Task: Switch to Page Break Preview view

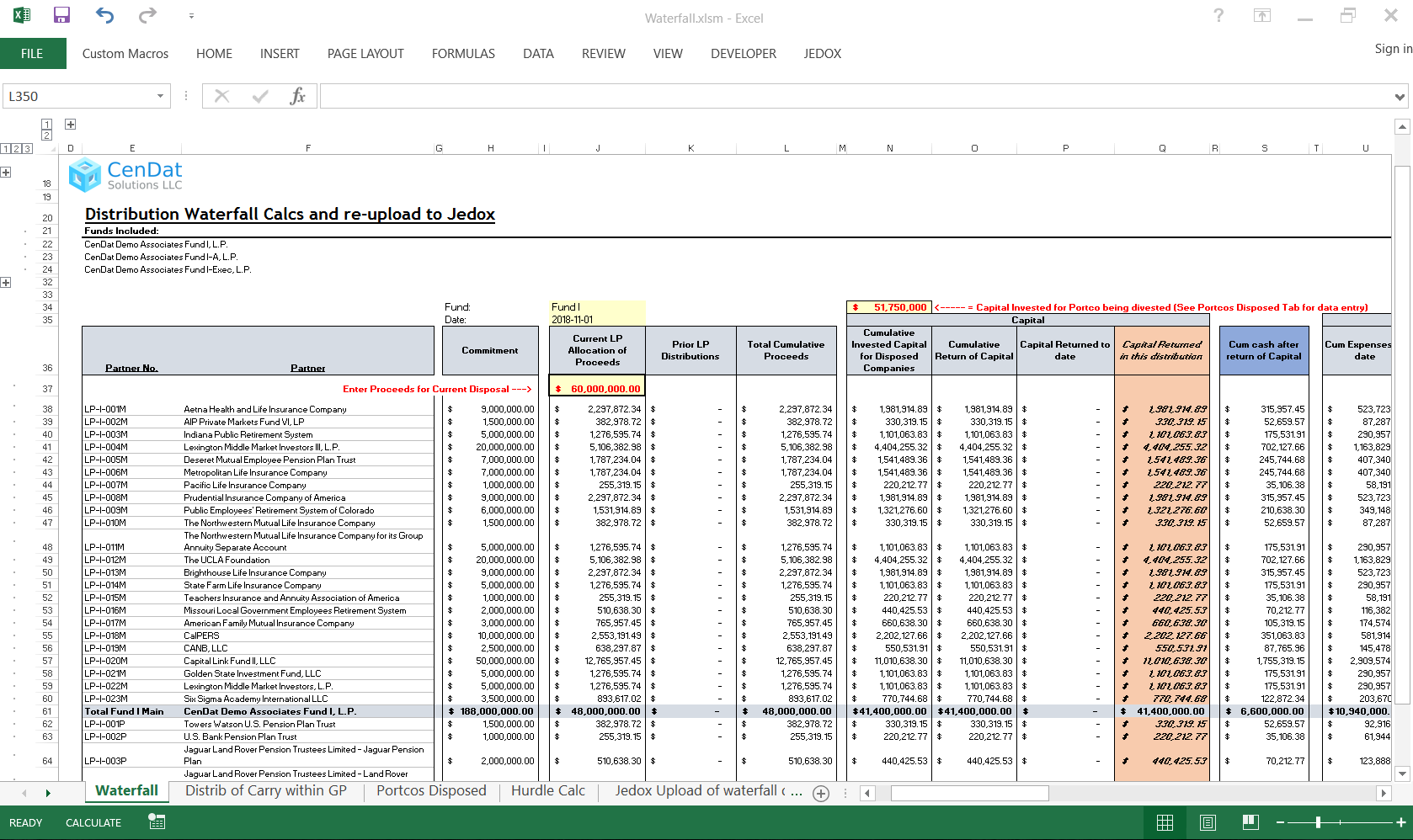Action: (x=1250, y=822)
